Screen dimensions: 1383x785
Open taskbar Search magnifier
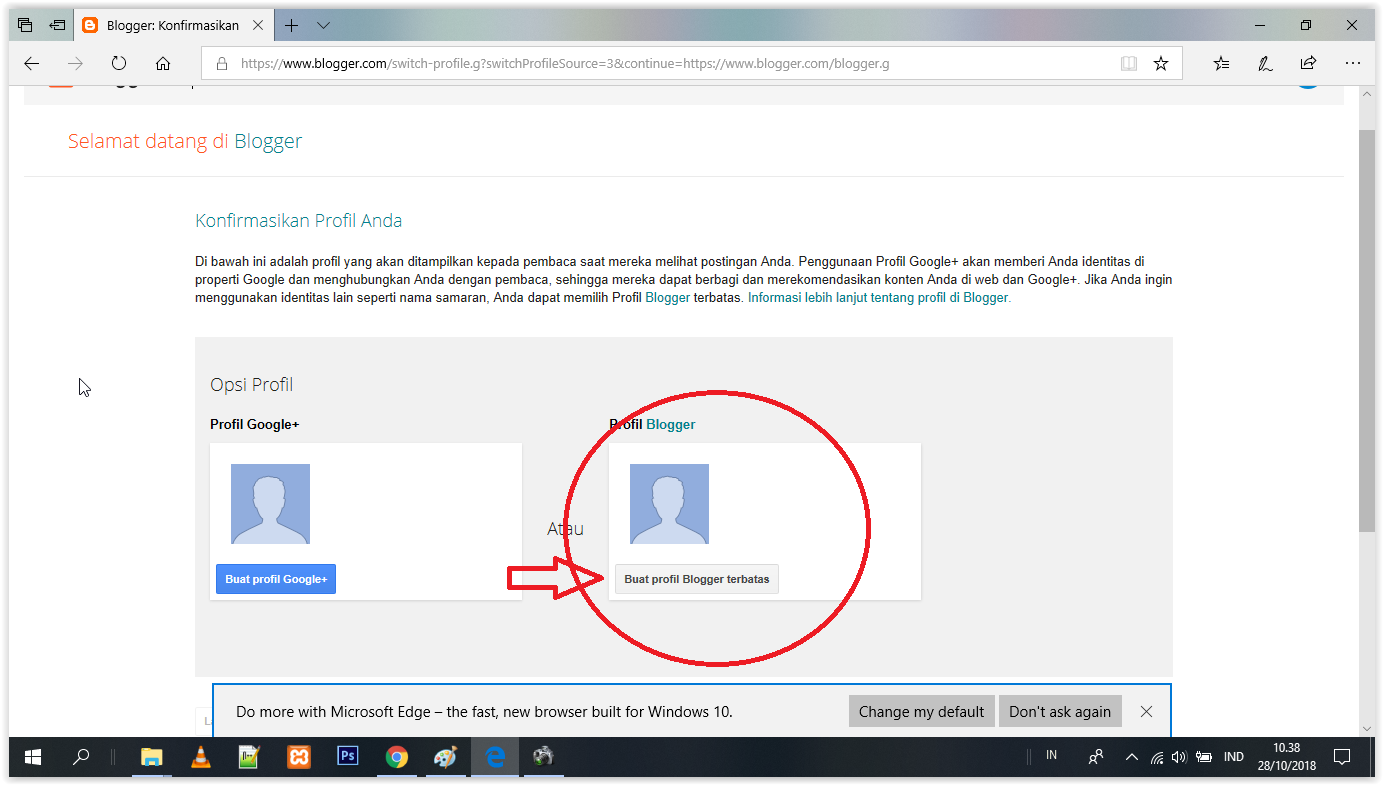[x=81, y=757]
